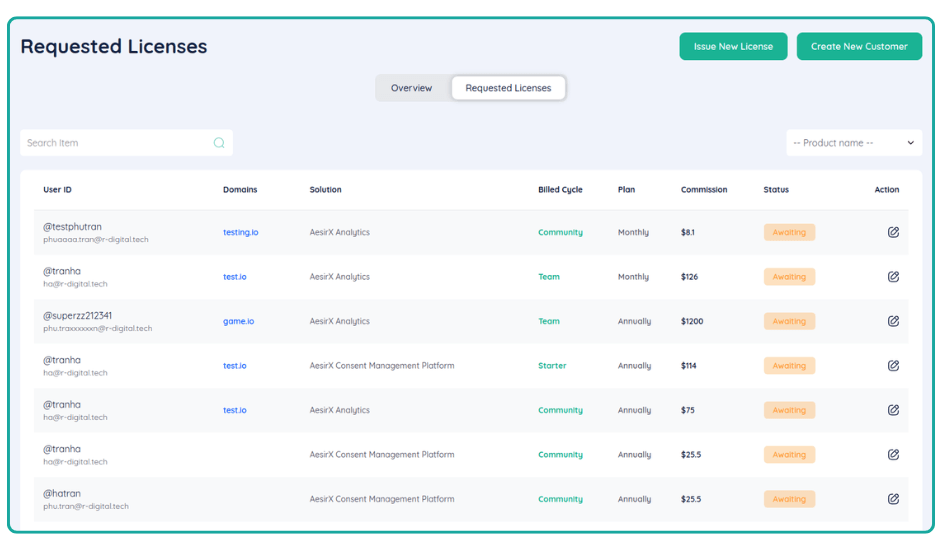Open the Product name dropdown
This screenshot has width=942, height=550.
[x=853, y=143]
